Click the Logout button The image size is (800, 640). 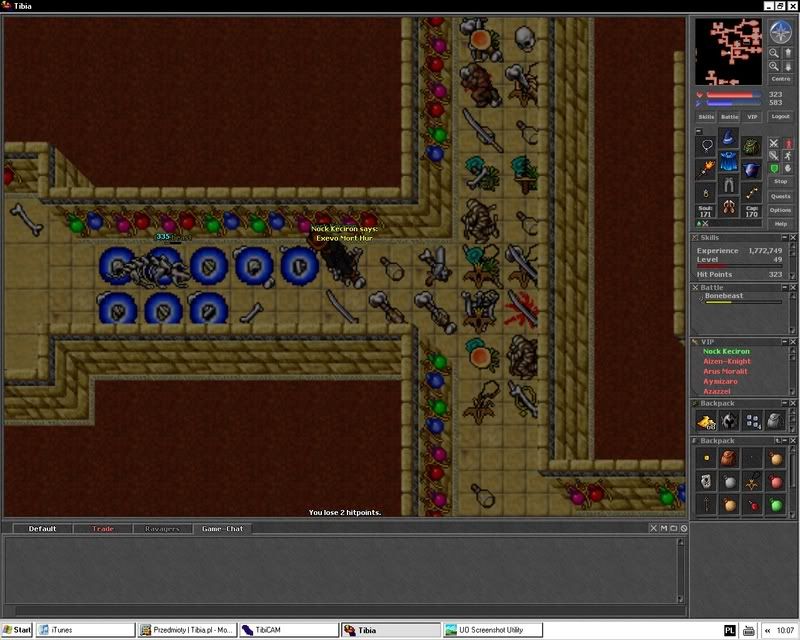[781, 117]
